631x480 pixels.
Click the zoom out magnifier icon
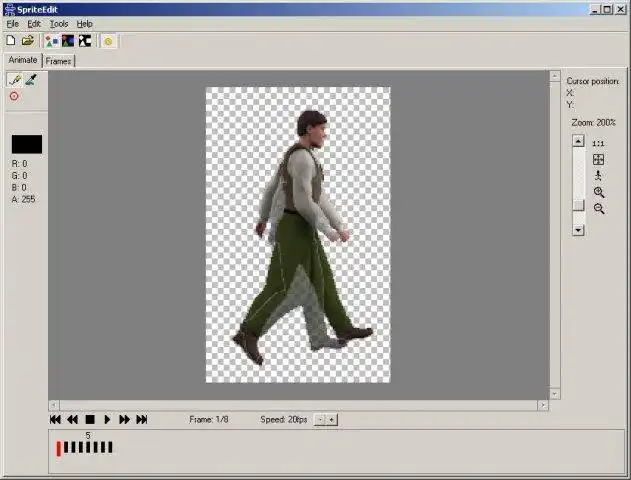tap(599, 208)
